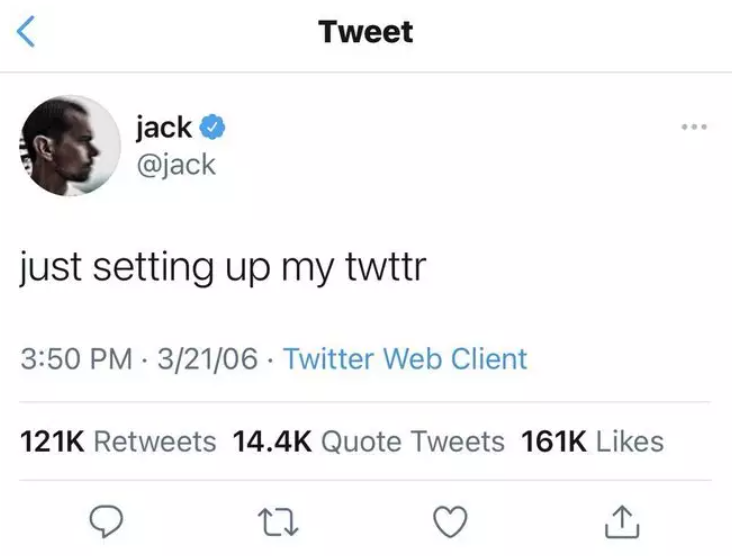Retweet using the arrows icon

(x=278, y=522)
